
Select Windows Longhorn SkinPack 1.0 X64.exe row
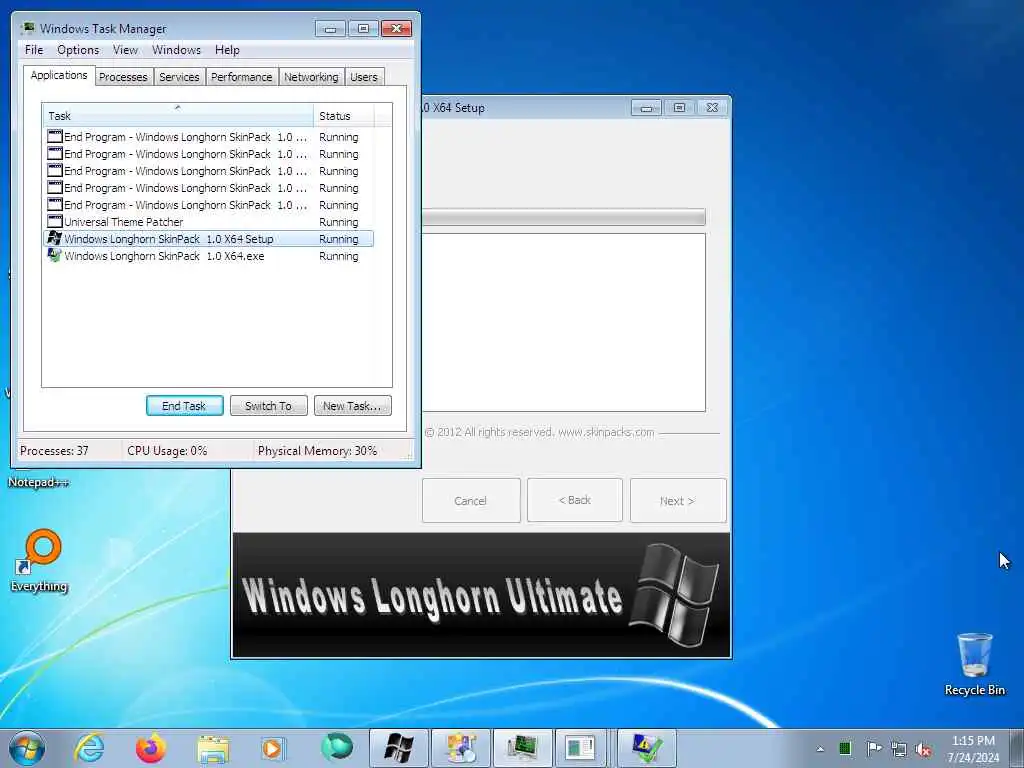coord(208,256)
